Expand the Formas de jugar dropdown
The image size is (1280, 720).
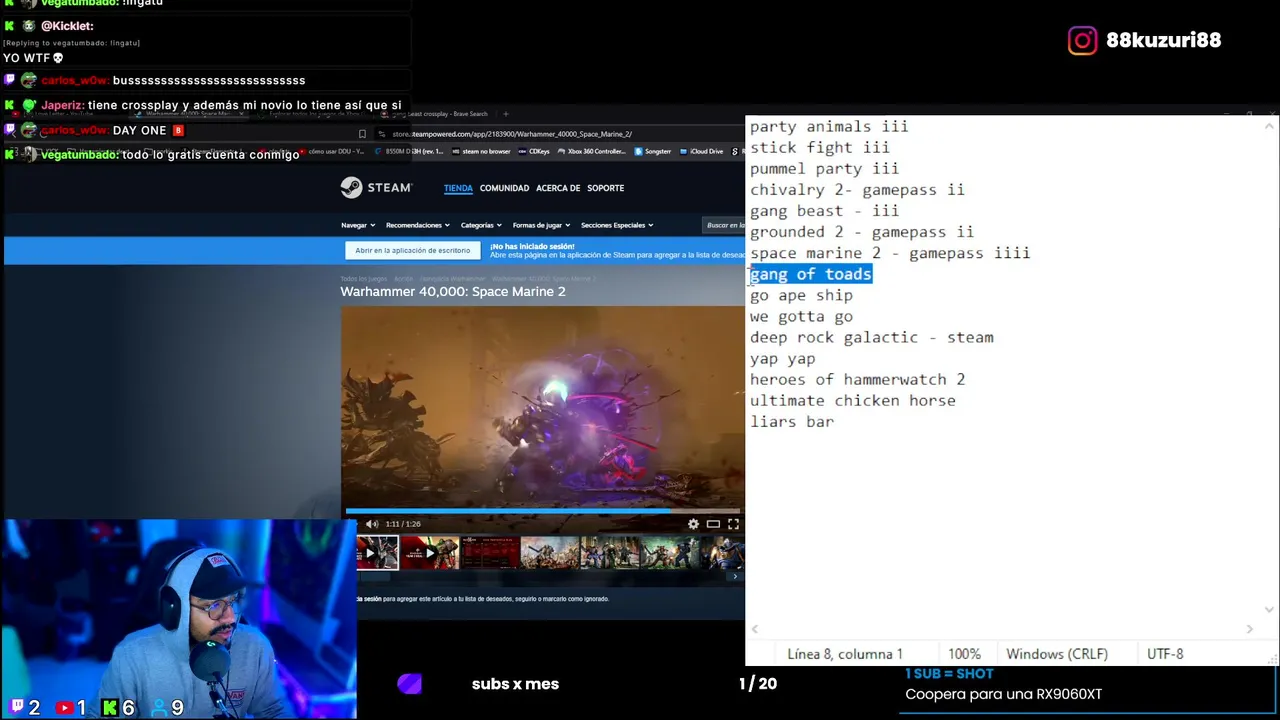[541, 225]
